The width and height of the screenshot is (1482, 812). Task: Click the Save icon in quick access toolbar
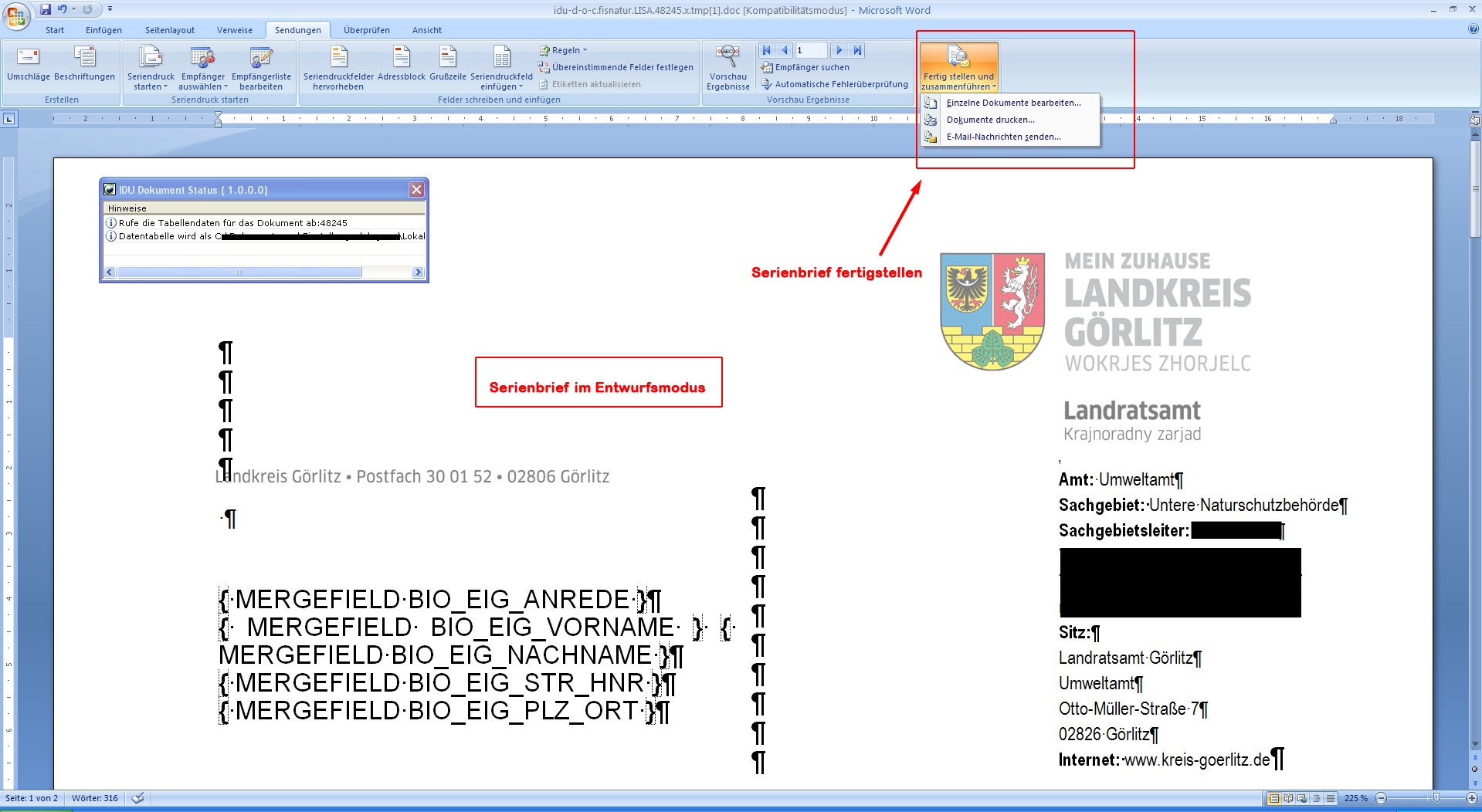point(46,9)
